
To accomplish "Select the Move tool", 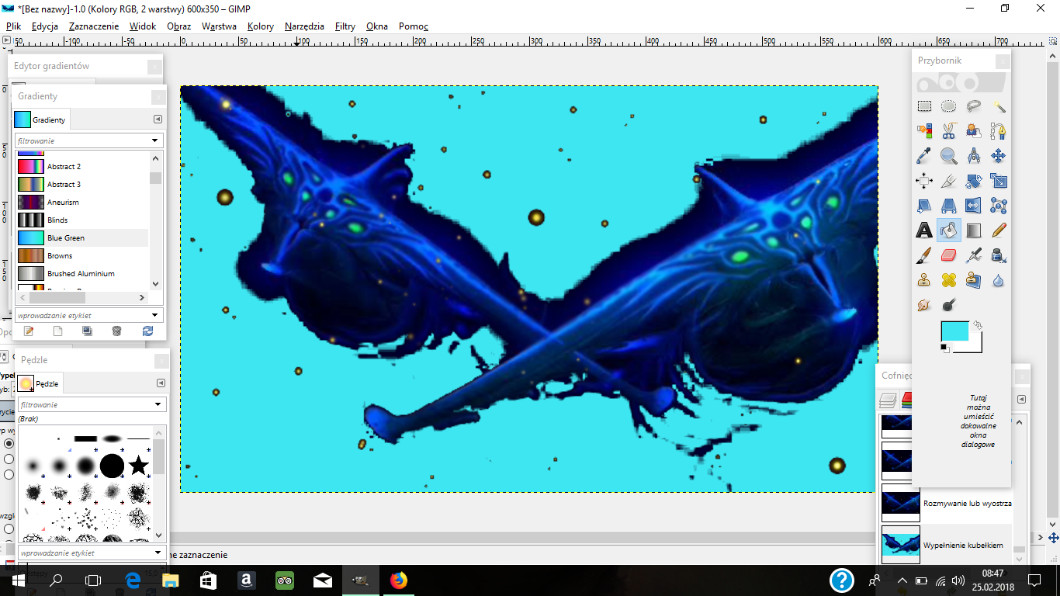I will click(x=998, y=156).
